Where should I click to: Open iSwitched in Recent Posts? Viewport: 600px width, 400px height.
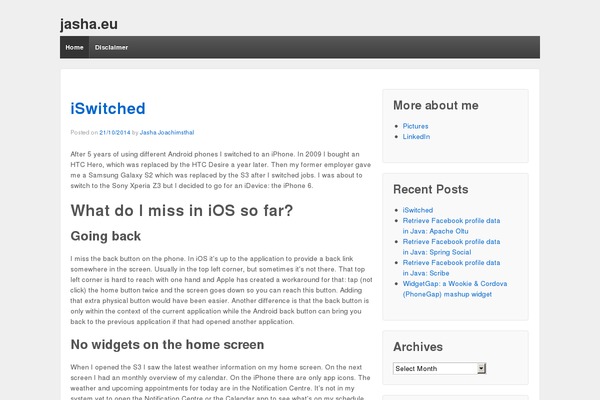click(x=418, y=210)
